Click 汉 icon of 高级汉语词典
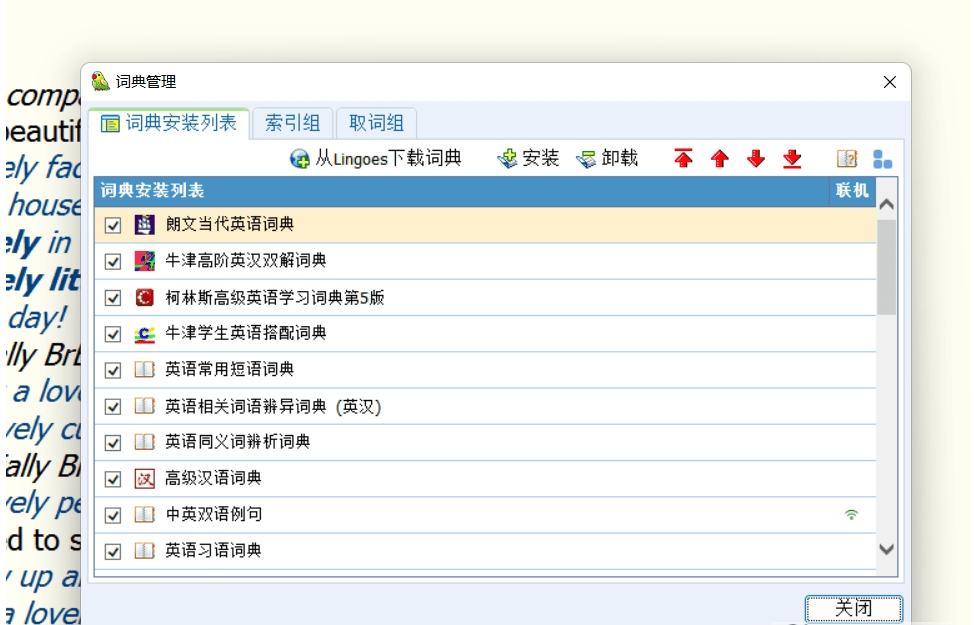The width and height of the screenshot is (974, 625). point(145,478)
